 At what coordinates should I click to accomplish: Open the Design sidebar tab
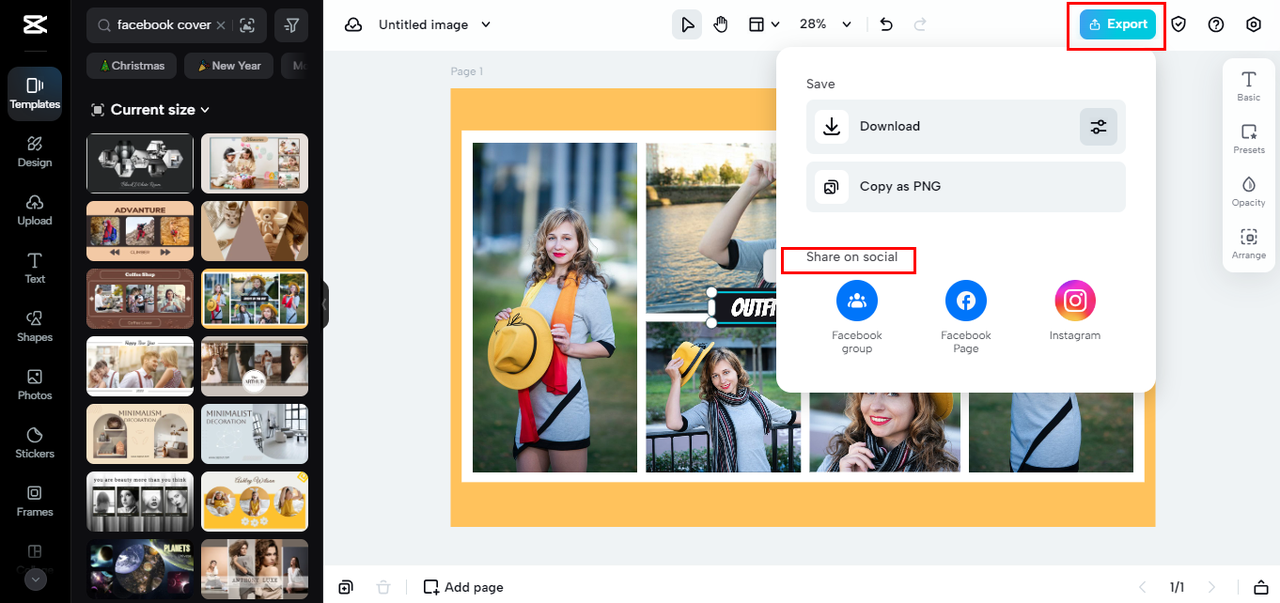[x=35, y=152]
